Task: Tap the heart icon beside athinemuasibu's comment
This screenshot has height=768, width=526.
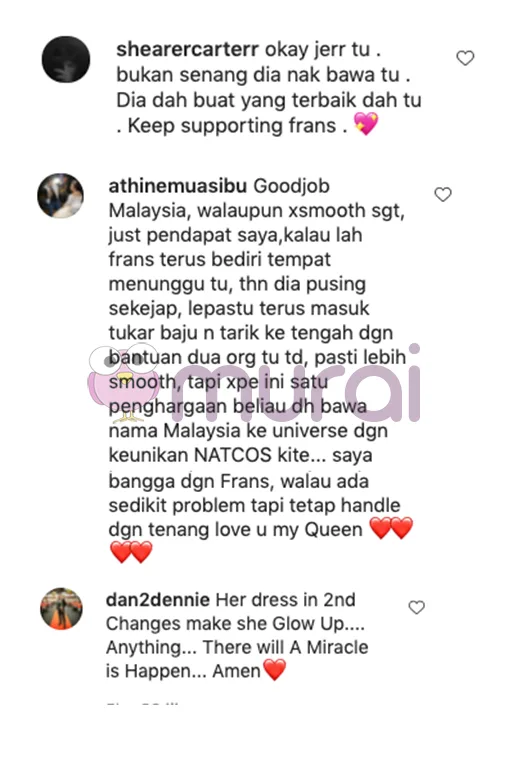Action: pyautogui.click(x=443, y=194)
